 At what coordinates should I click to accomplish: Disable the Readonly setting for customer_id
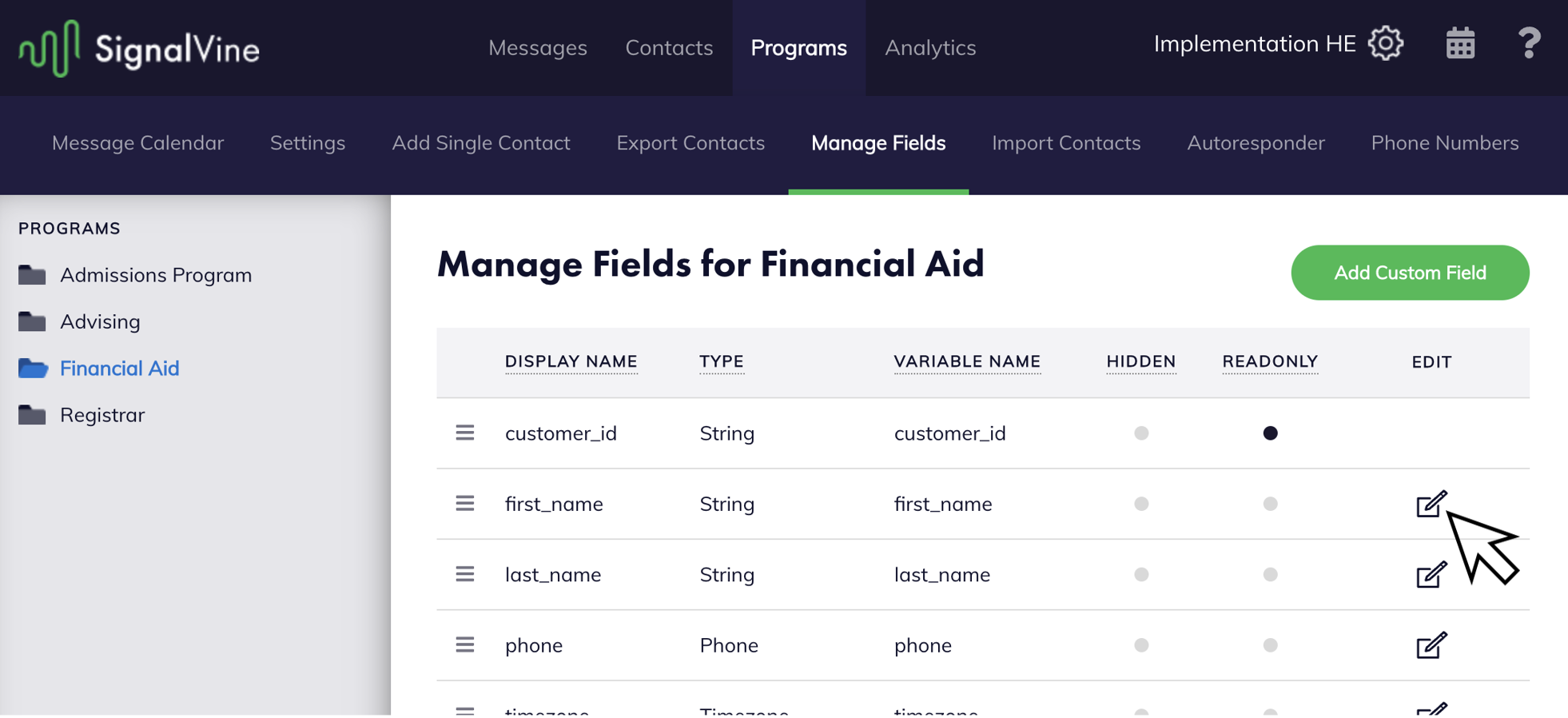click(x=1270, y=433)
